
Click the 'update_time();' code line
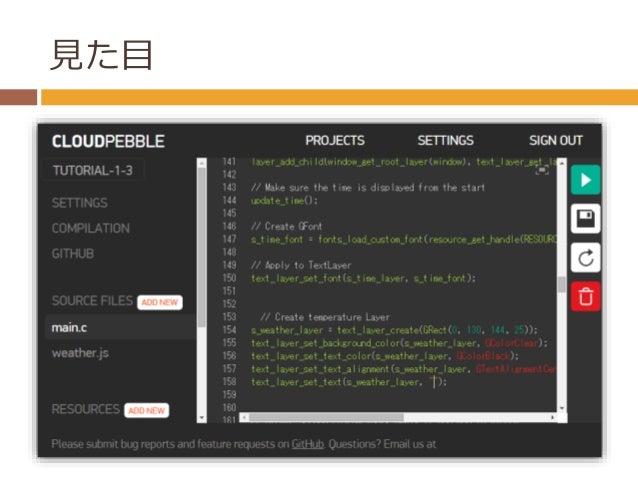[284, 200]
